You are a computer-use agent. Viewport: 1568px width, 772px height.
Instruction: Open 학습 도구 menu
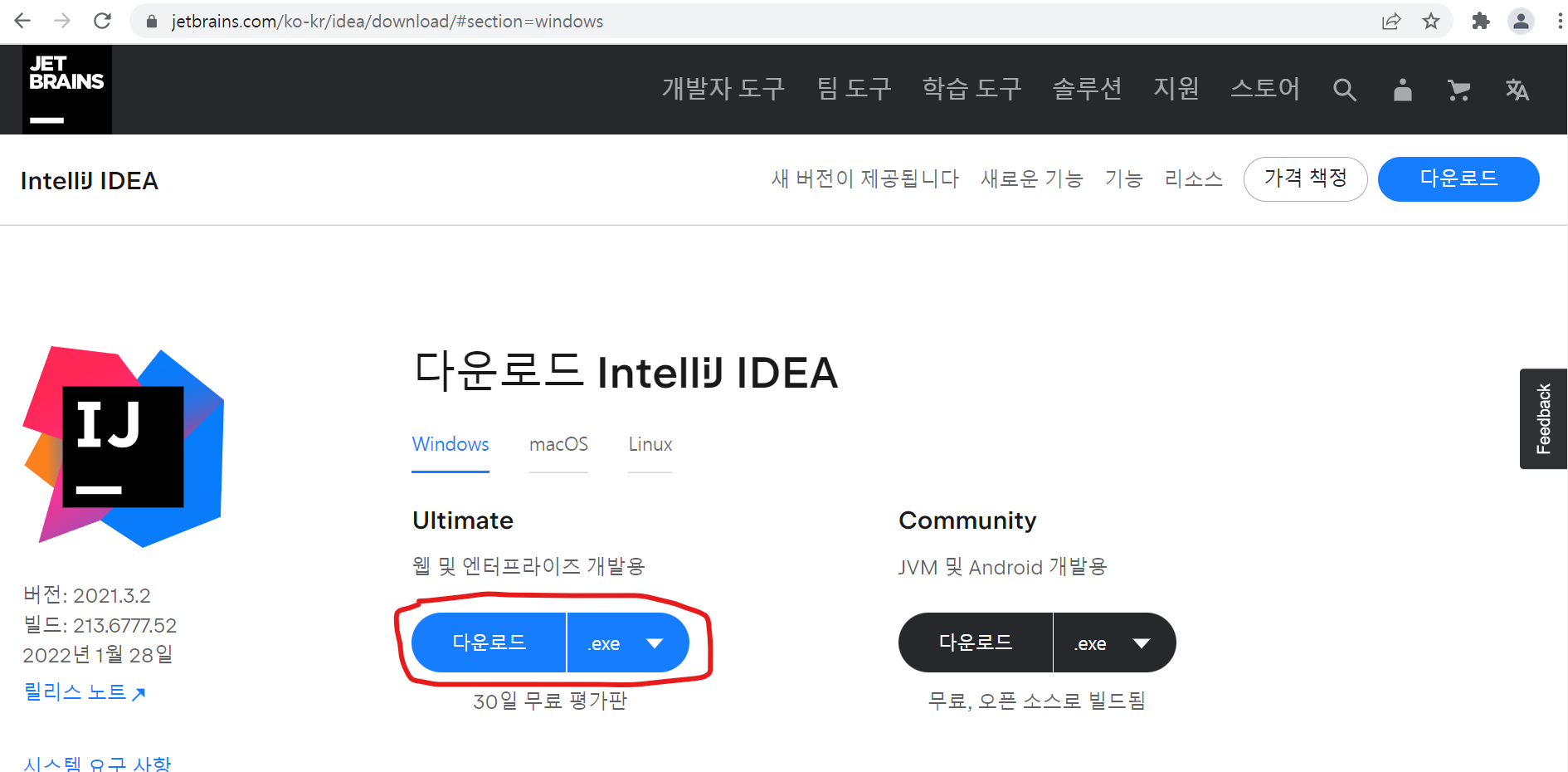(971, 89)
